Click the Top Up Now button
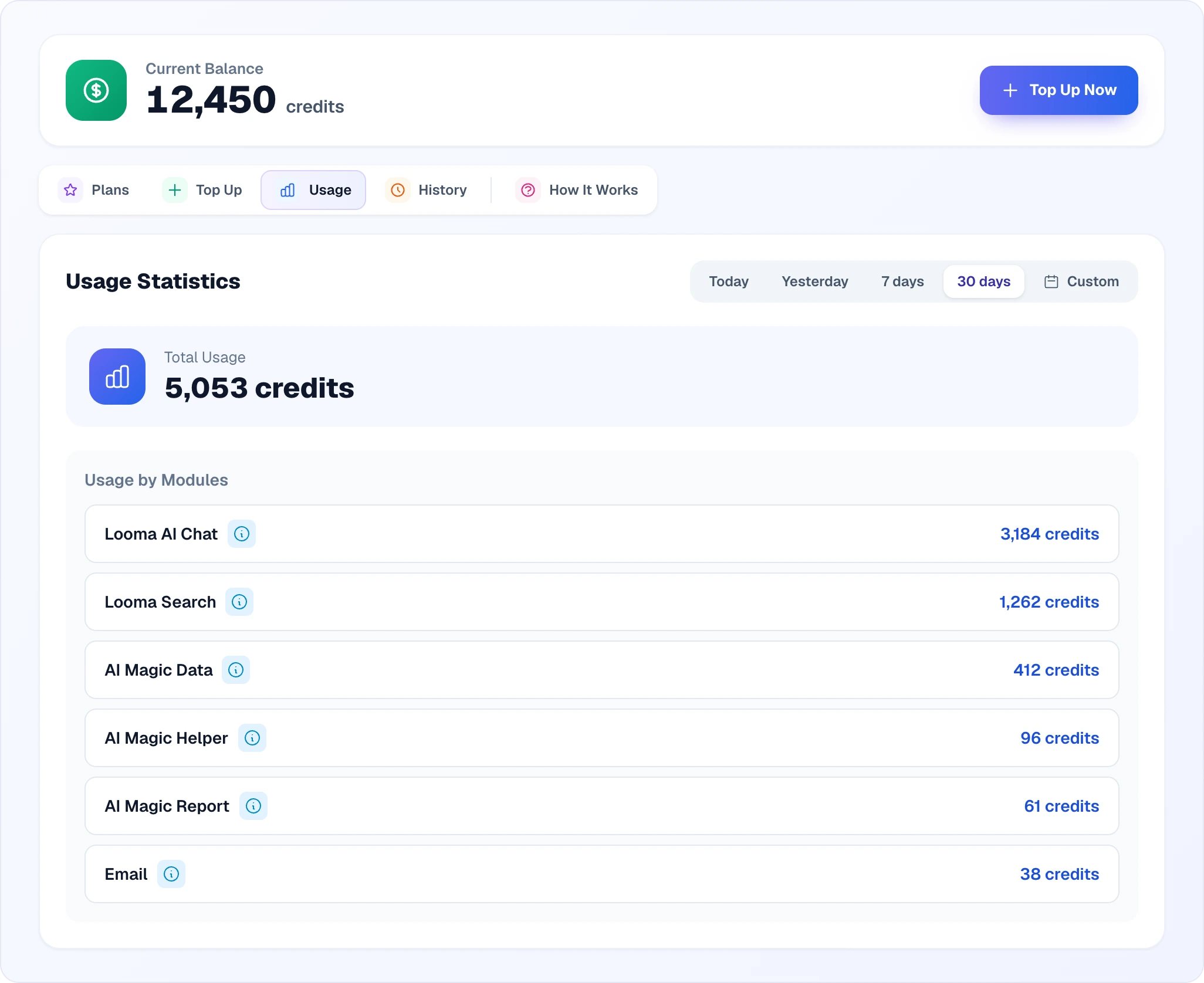The height and width of the screenshot is (983, 1204). (x=1059, y=90)
